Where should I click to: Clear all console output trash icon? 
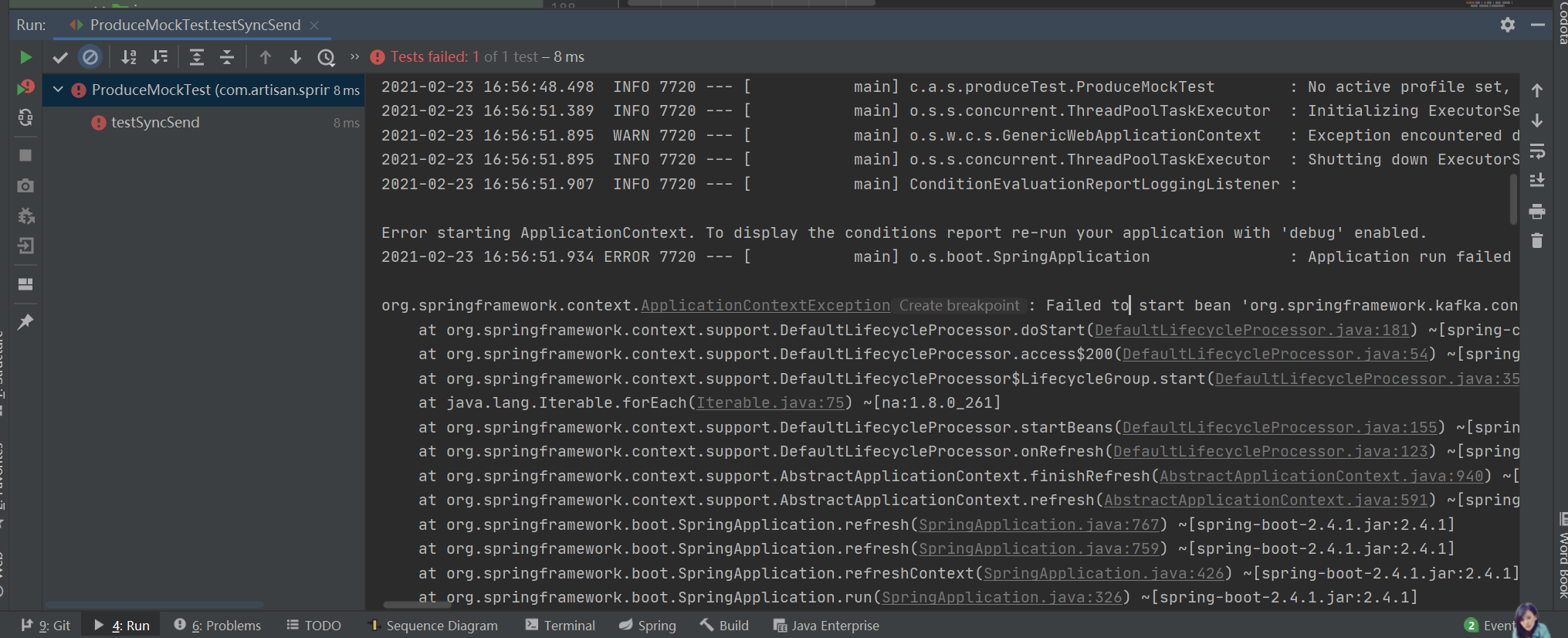[1537, 241]
